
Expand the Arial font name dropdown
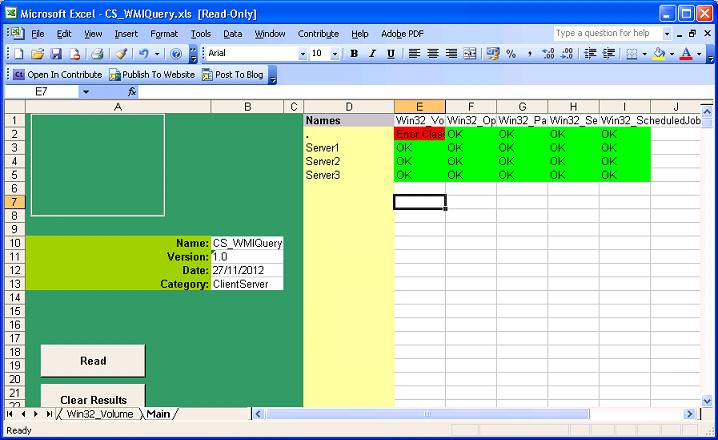click(x=303, y=54)
